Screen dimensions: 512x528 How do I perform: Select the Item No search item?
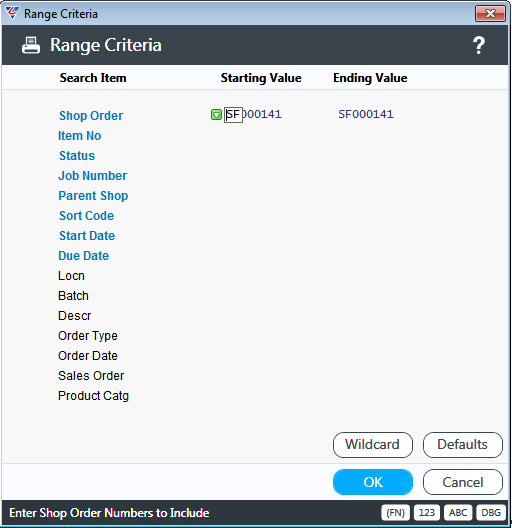tap(79, 136)
